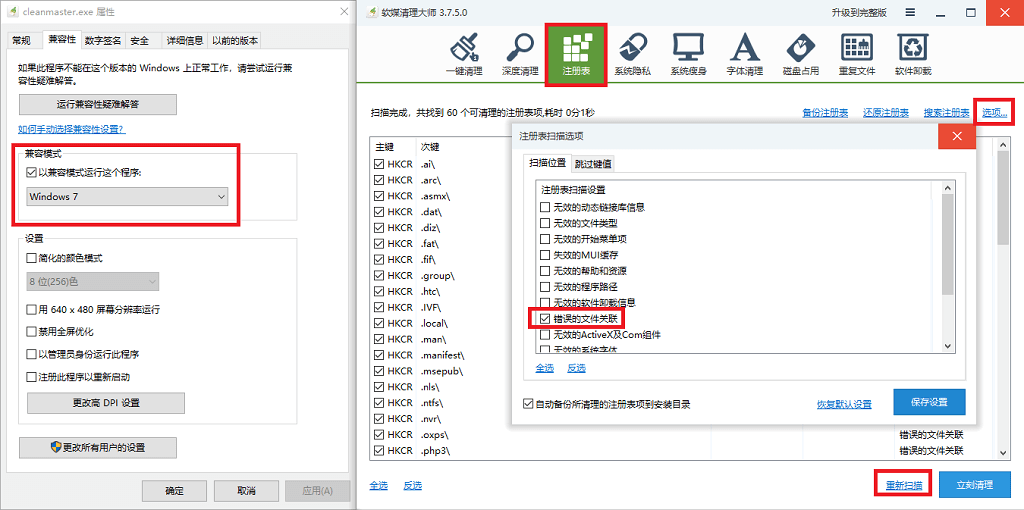Open the 一键清理 one-click clean tool
This screenshot has width=1024, height=510.
tap(464, 55)
